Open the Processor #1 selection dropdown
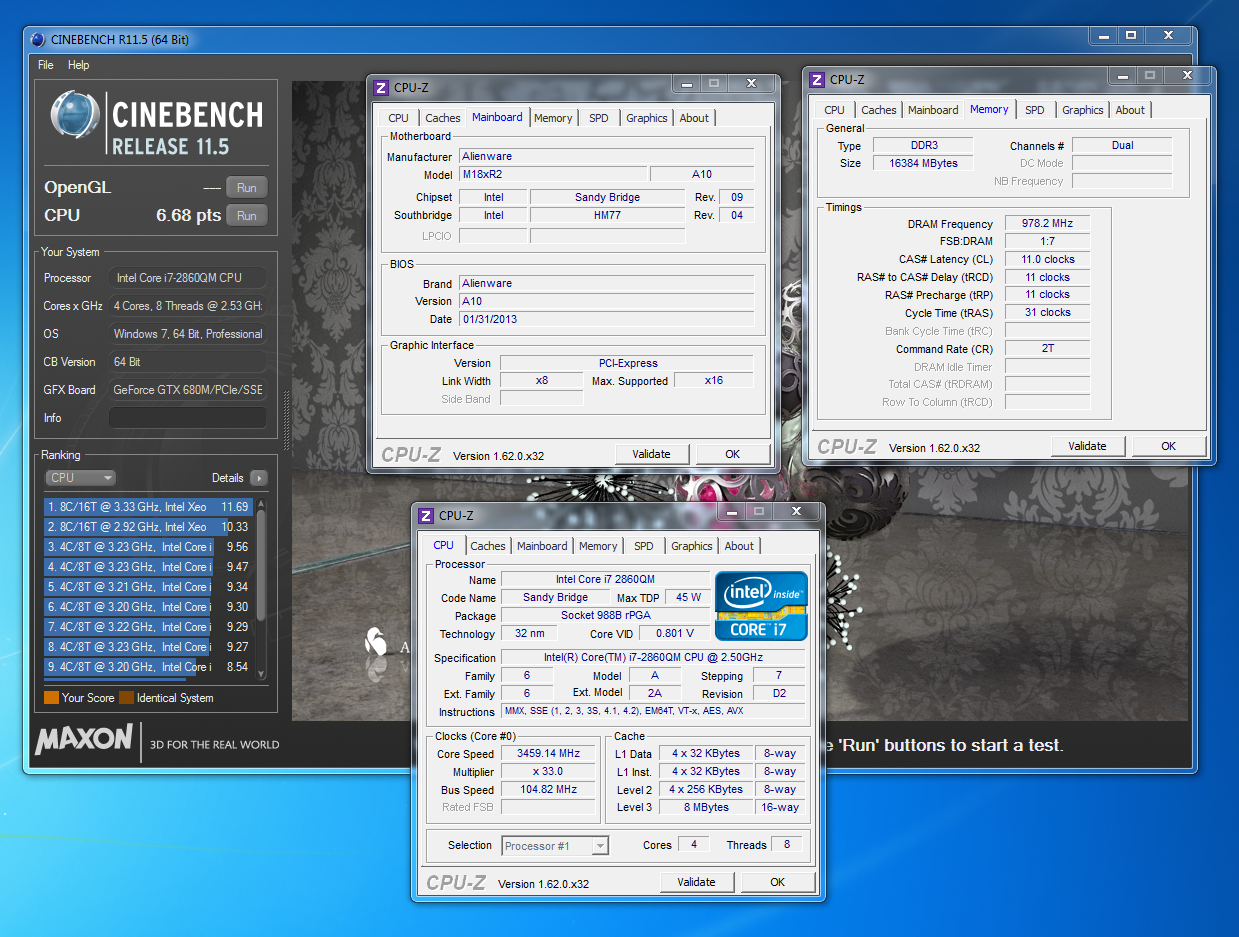Screen dimensions: 1239x937 click(x=554, y=846)
